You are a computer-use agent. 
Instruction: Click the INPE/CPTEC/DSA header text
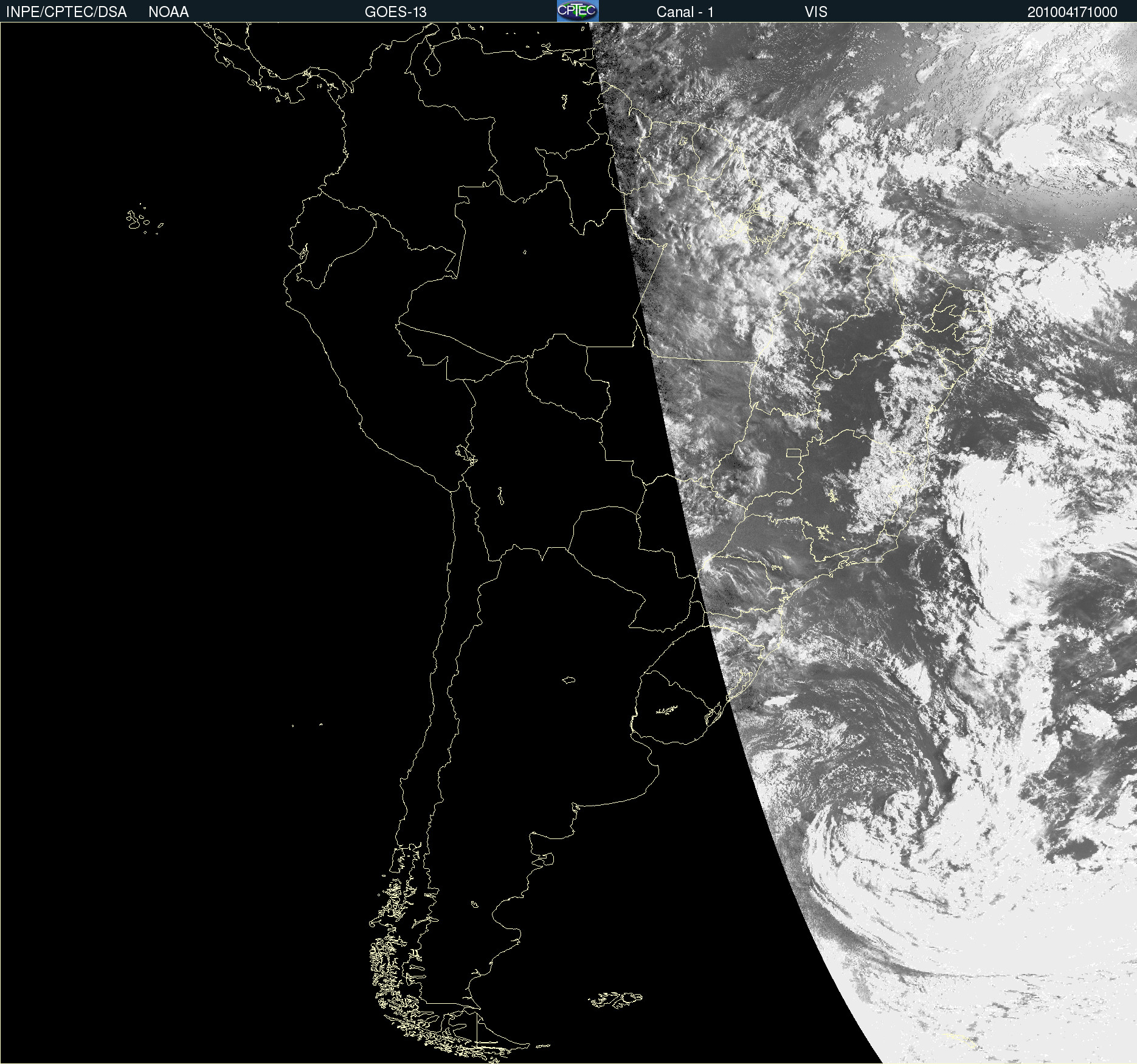[66, 12]
